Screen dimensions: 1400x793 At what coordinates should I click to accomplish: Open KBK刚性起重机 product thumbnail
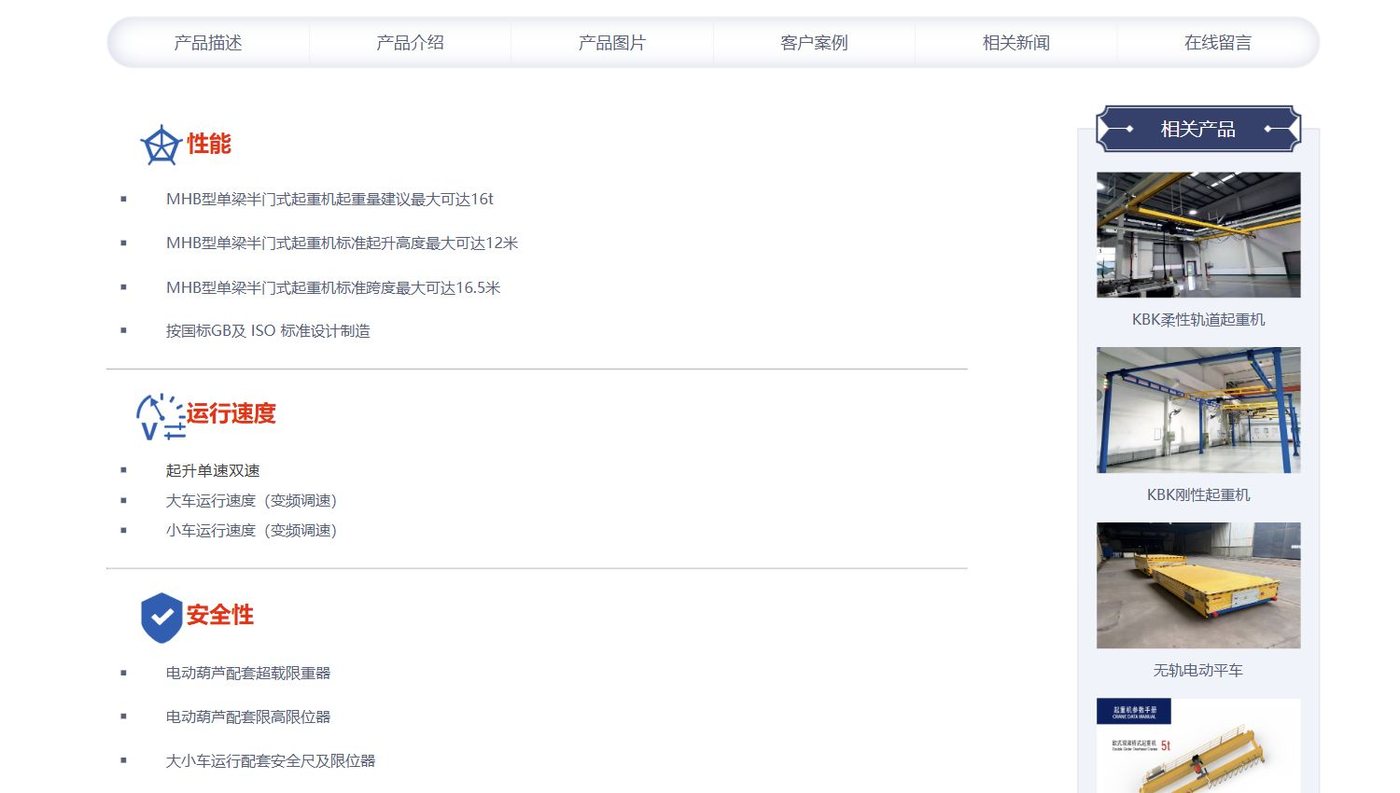pyautogui.click(x=1198, y=410)
